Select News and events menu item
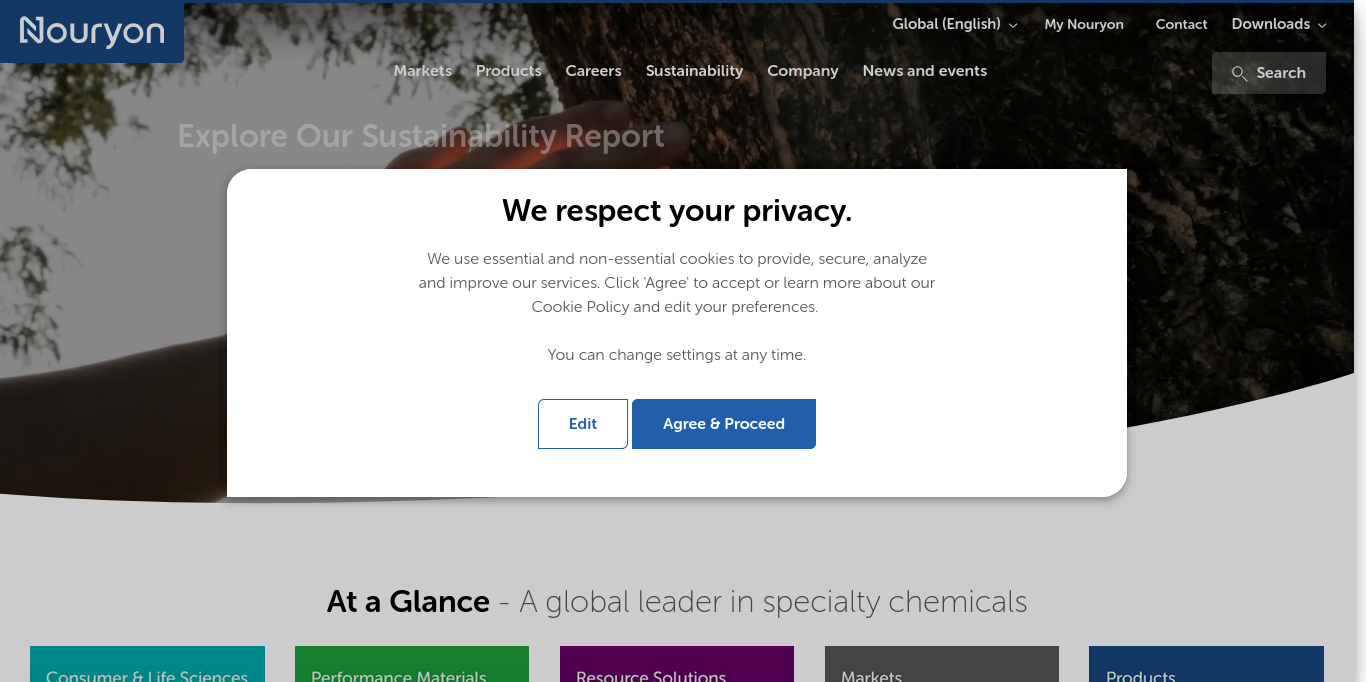 pyautogui.click(x=924, y=71)
